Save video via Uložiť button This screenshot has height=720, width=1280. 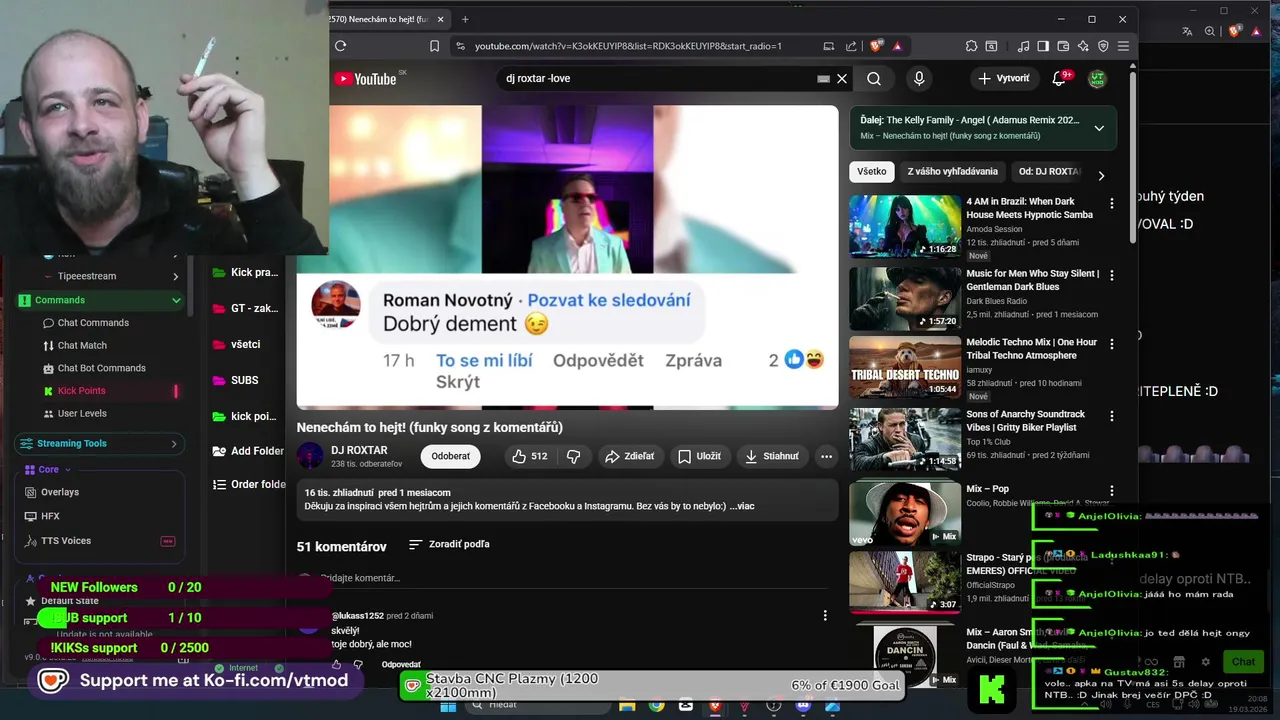click(699, 456)
